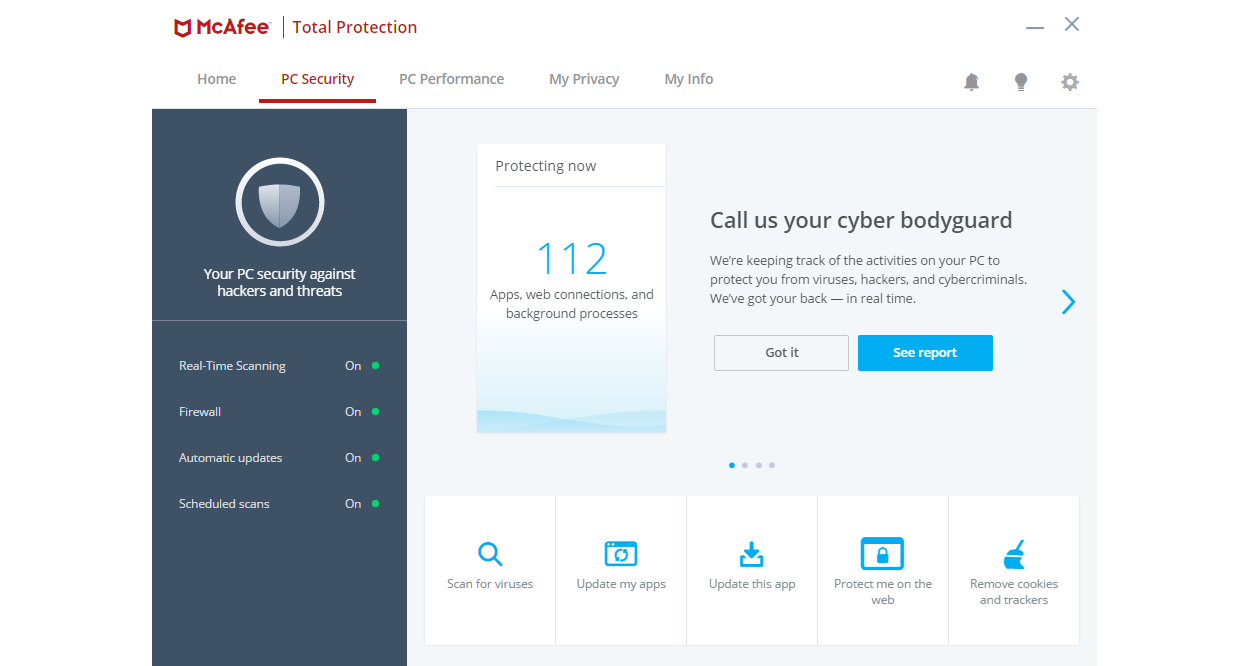Image resolution: width=1250 pixels, height=666 pixels.
Task: Click the tips lightbulb icon
Action: (1020, 81)
